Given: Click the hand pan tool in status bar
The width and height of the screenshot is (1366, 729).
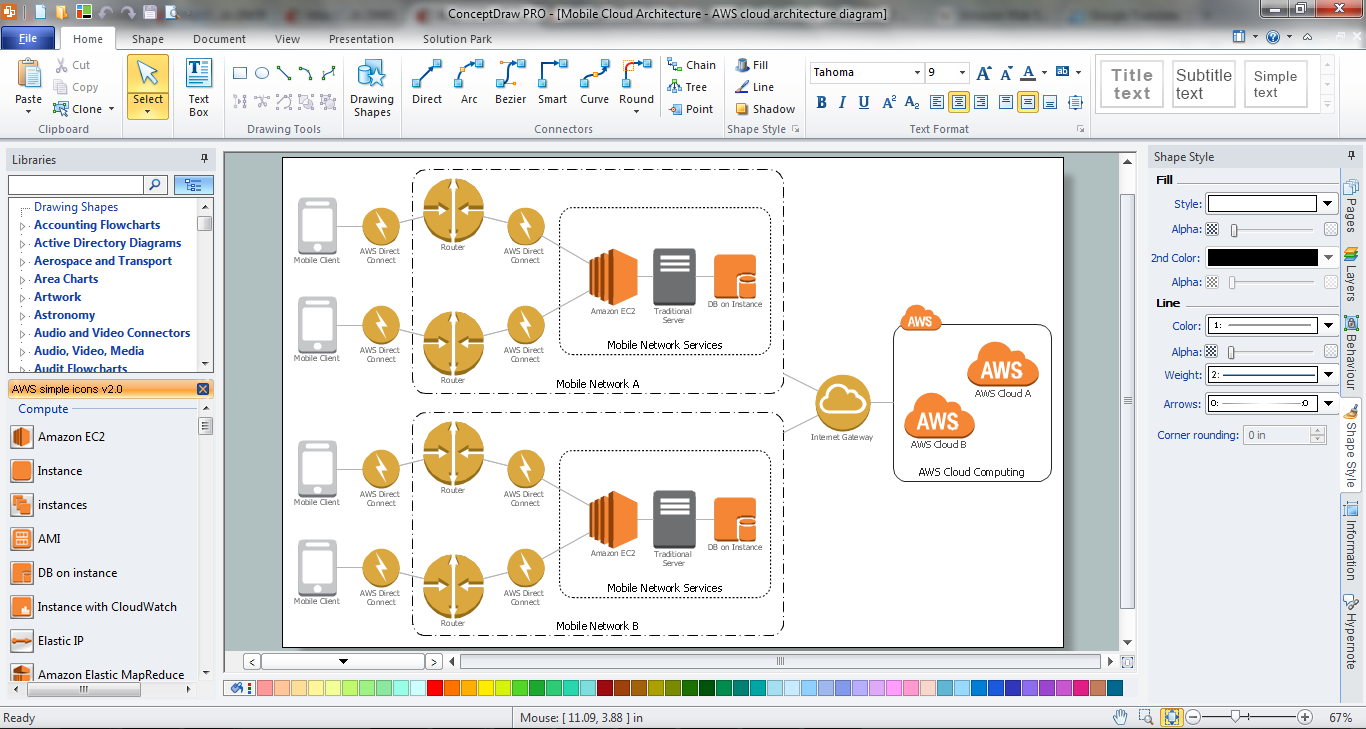Looking at the screenshot, I should 1120,717.
